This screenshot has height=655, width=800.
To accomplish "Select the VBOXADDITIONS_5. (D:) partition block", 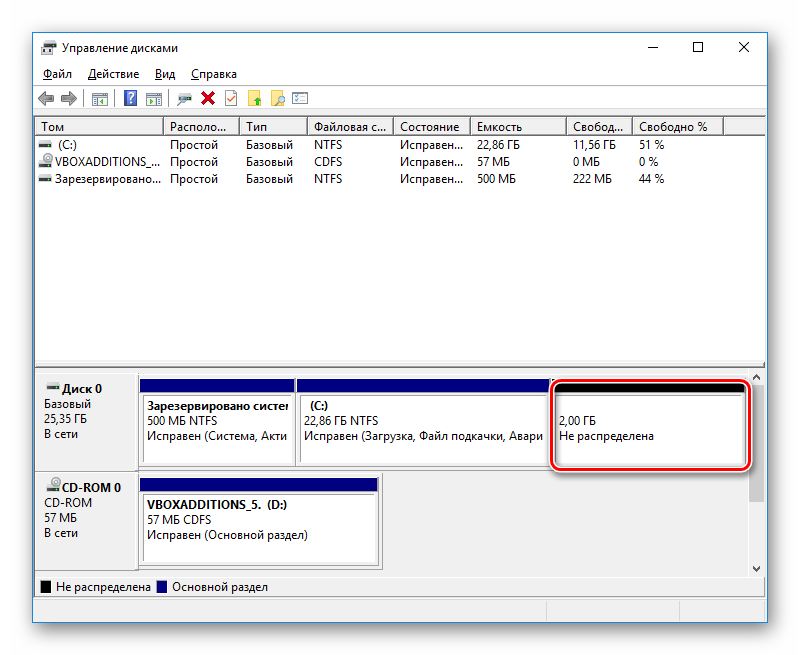I will 258,520.
